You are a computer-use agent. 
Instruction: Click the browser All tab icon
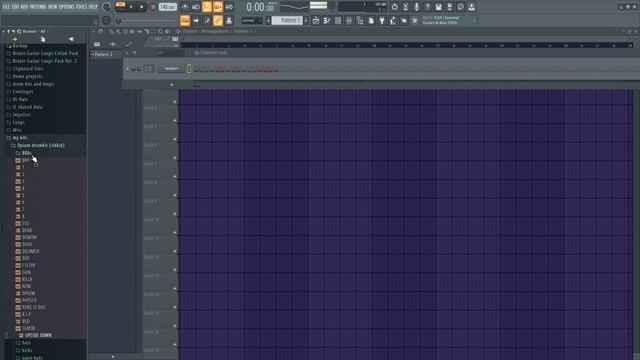pyautogui.click(x=15, y=39)
